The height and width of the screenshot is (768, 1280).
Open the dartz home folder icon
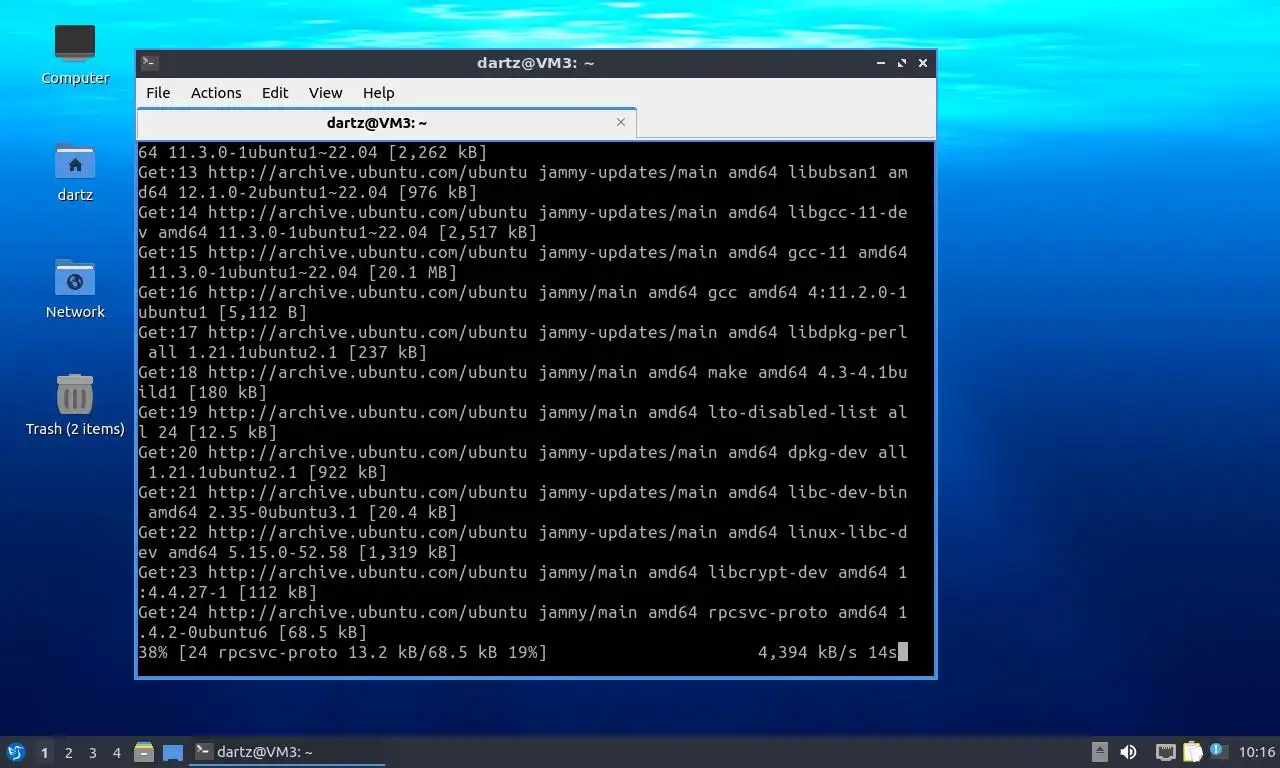[75, 171]
